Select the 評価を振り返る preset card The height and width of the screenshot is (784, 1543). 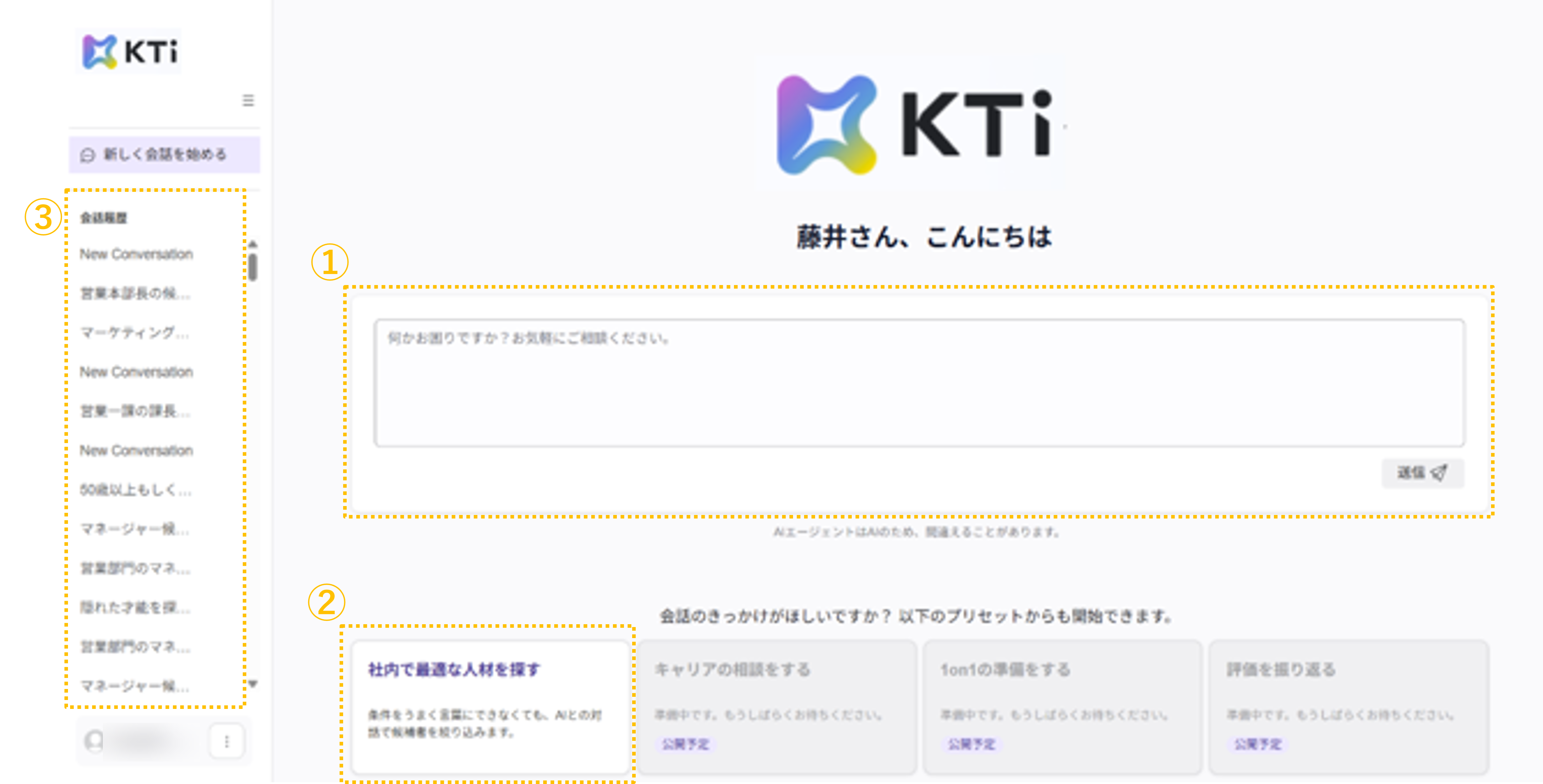pos(1349,707)
